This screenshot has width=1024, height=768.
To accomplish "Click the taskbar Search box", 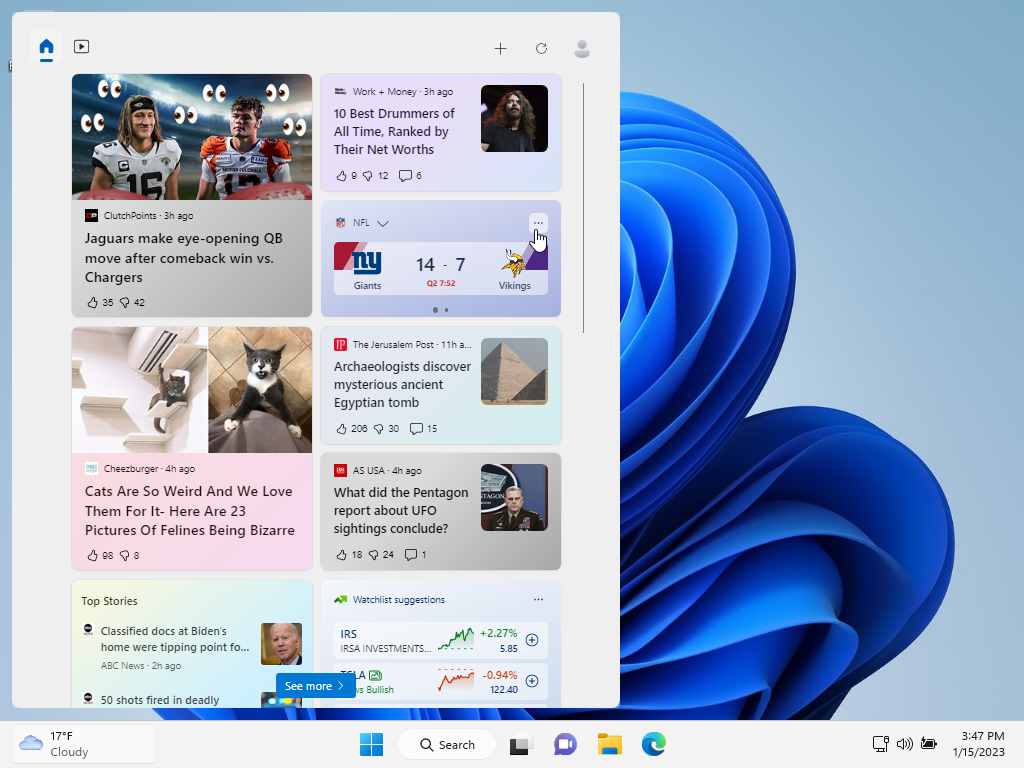I will click(x=447, y=744).
